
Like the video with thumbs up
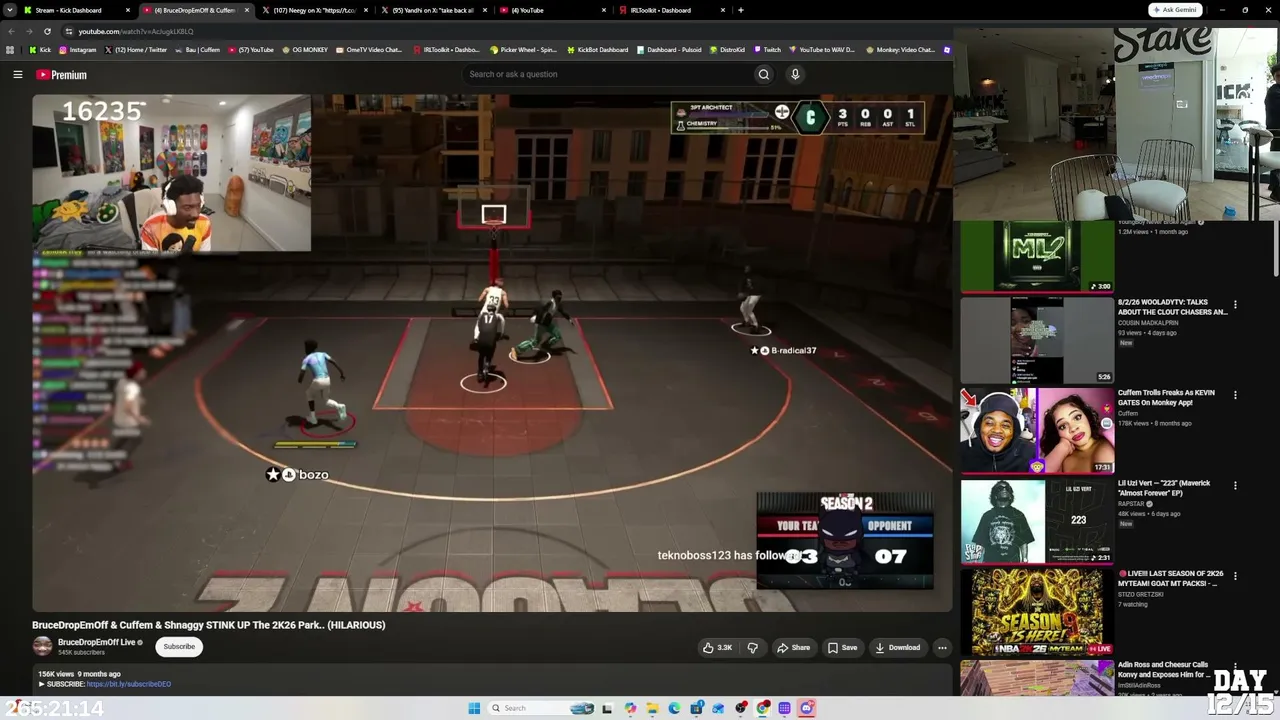[717, 647]
